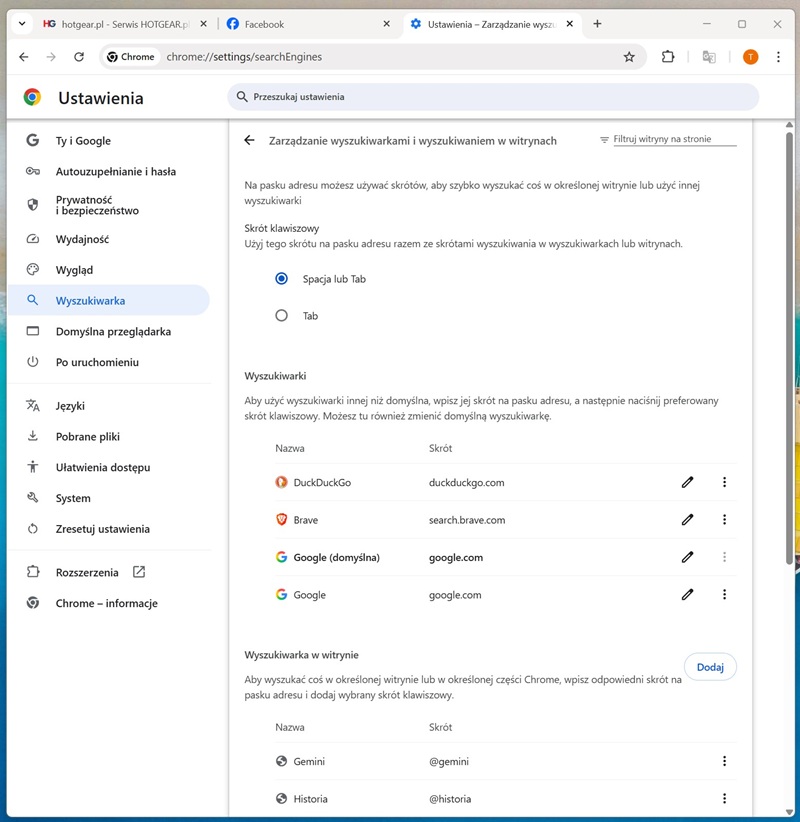Image resolution: width=800 pixels, height=822 pixels.
Task: Click the Dodaj button
Action: 710,667
